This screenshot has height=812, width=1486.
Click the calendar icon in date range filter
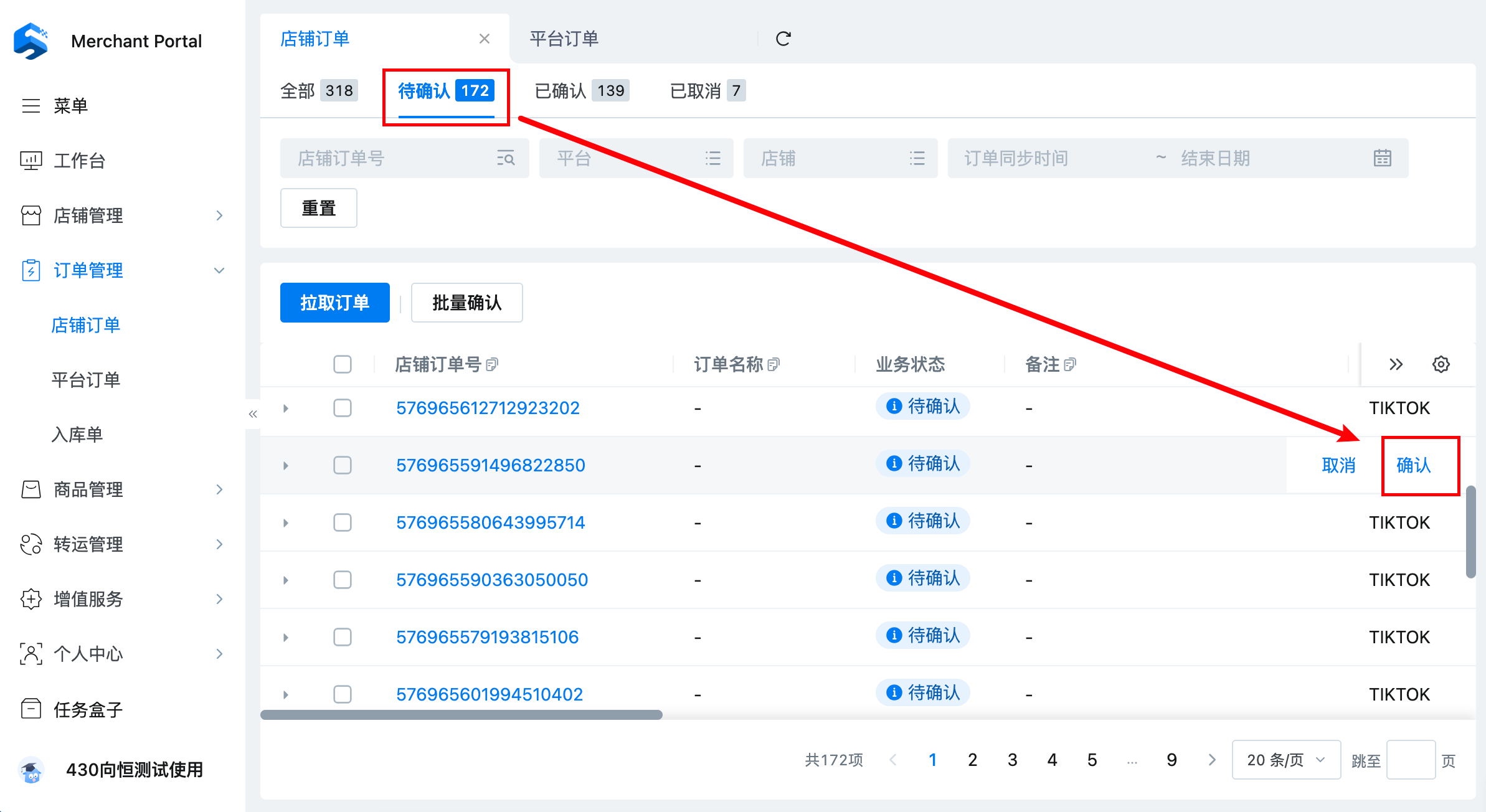[x=1382, y=158]
